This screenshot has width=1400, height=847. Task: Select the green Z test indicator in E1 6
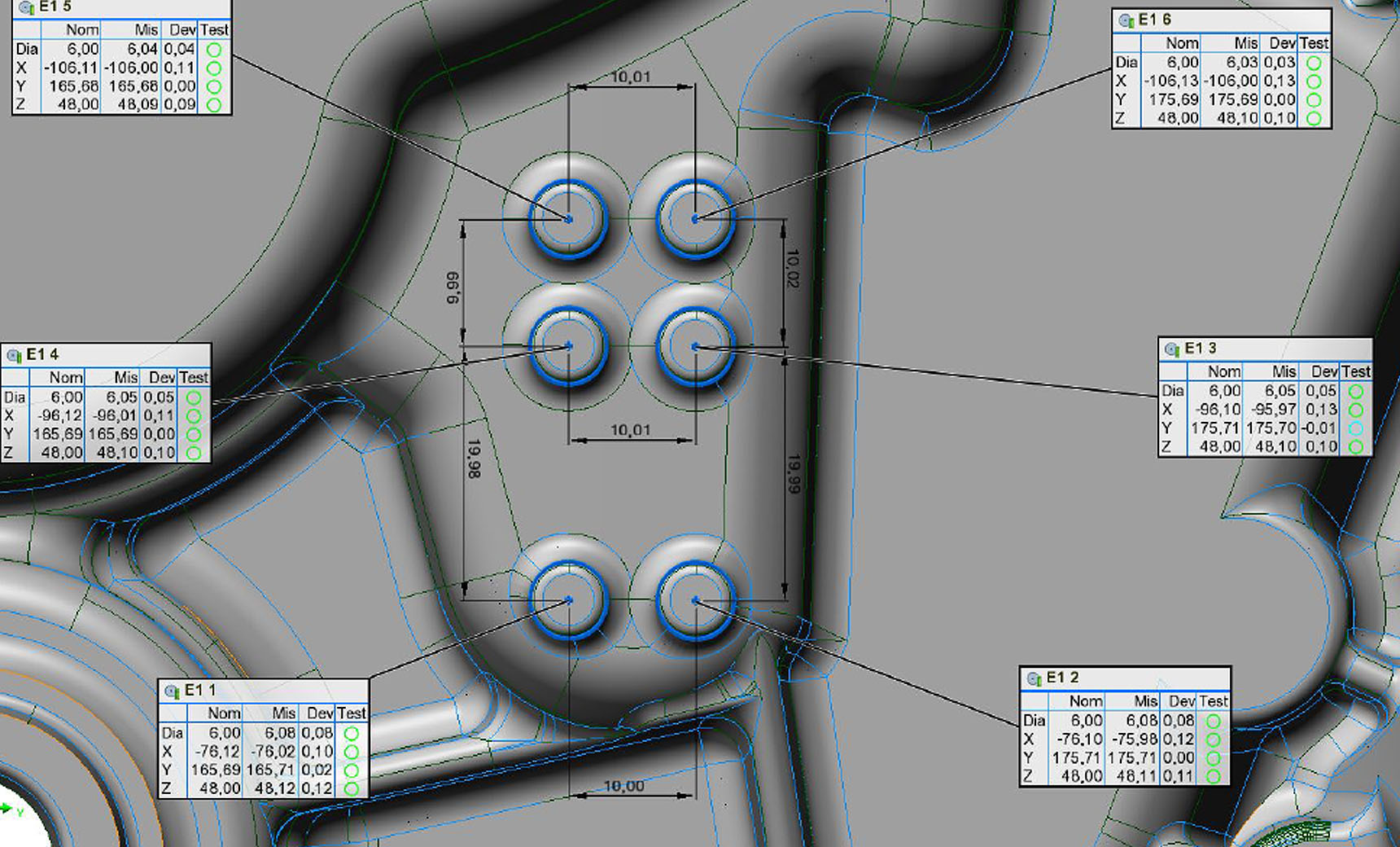pos(1314,119)
